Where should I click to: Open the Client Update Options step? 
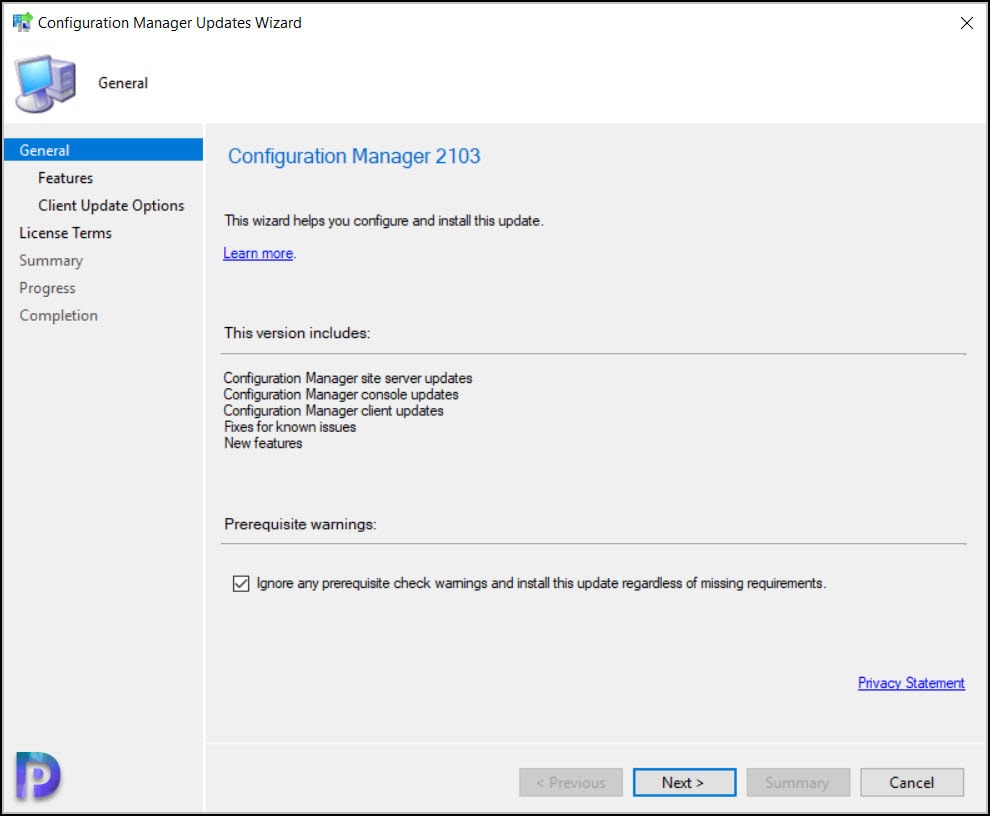(111, 206)
